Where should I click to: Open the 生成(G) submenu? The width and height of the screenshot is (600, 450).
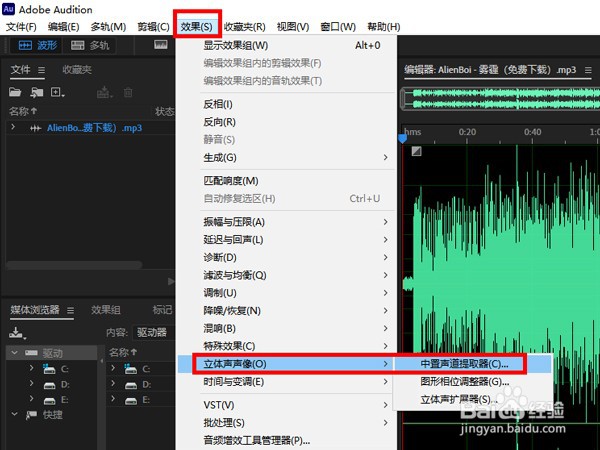(286, 157)
